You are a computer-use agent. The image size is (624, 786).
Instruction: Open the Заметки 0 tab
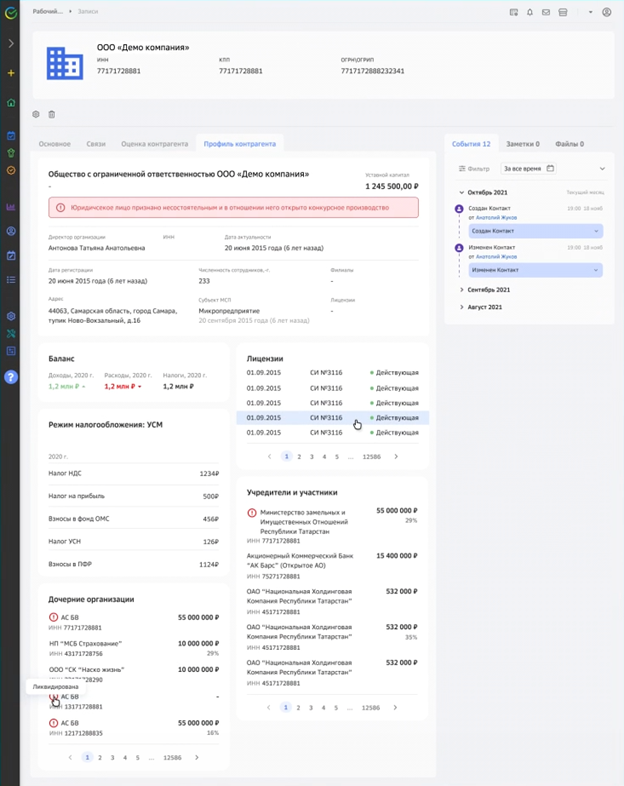click(522, 144)
